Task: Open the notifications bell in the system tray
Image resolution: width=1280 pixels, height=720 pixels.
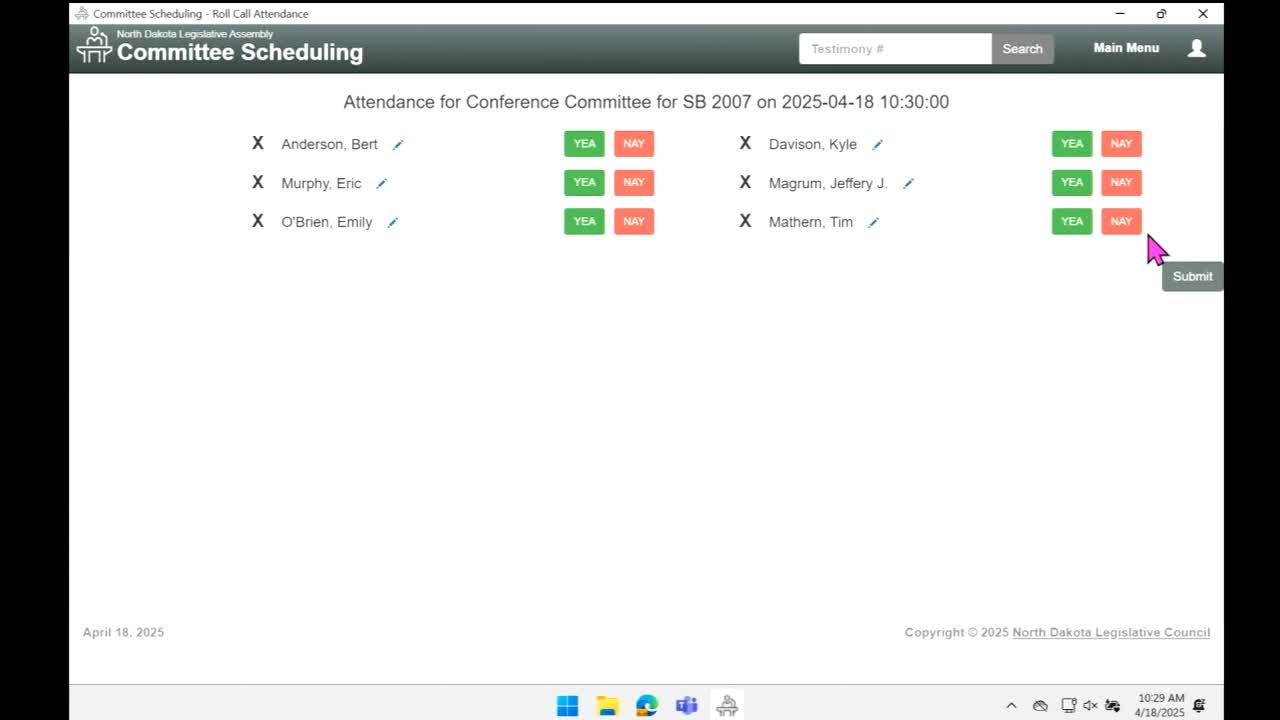Action: [x=1199, y=706]
